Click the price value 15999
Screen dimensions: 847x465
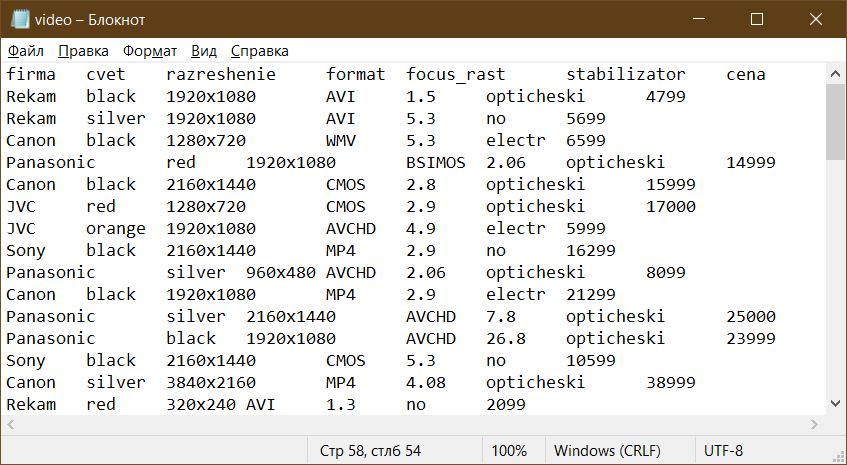[x=671, y=184]
